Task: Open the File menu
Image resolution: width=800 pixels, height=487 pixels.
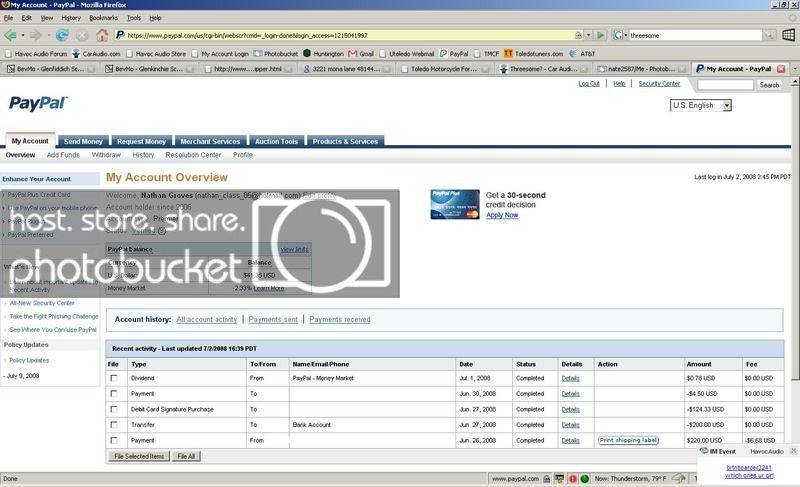Action: [9, 18]
